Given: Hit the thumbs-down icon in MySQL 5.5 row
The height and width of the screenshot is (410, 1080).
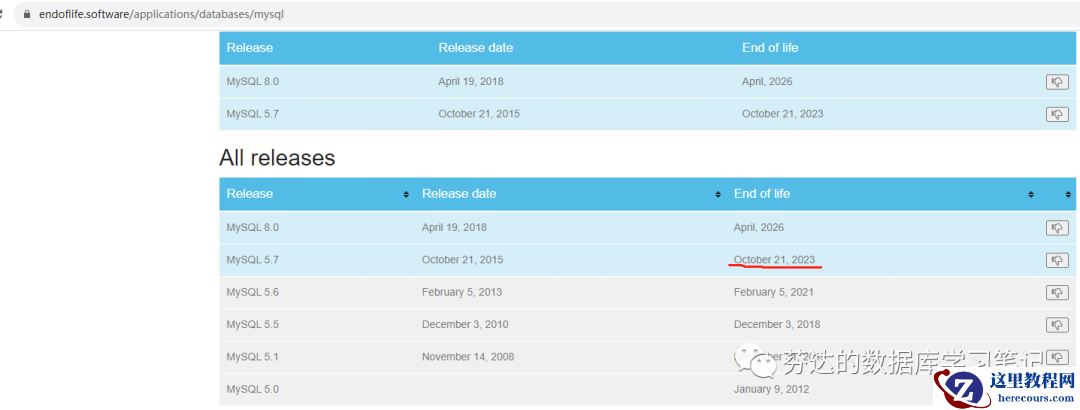Looking at the screenshot, I should point(1057,325).
